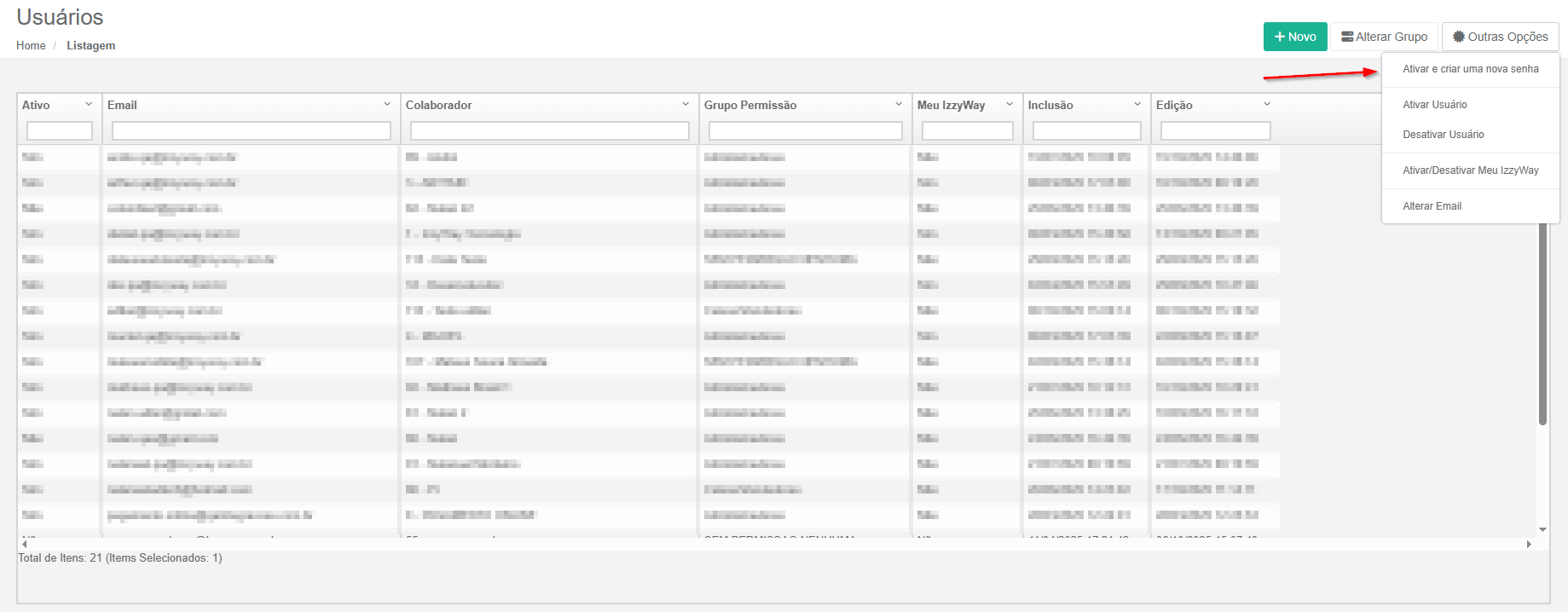Expand the Email column header chevron
Screen dimensions: 1568x612
coord(387,104)
